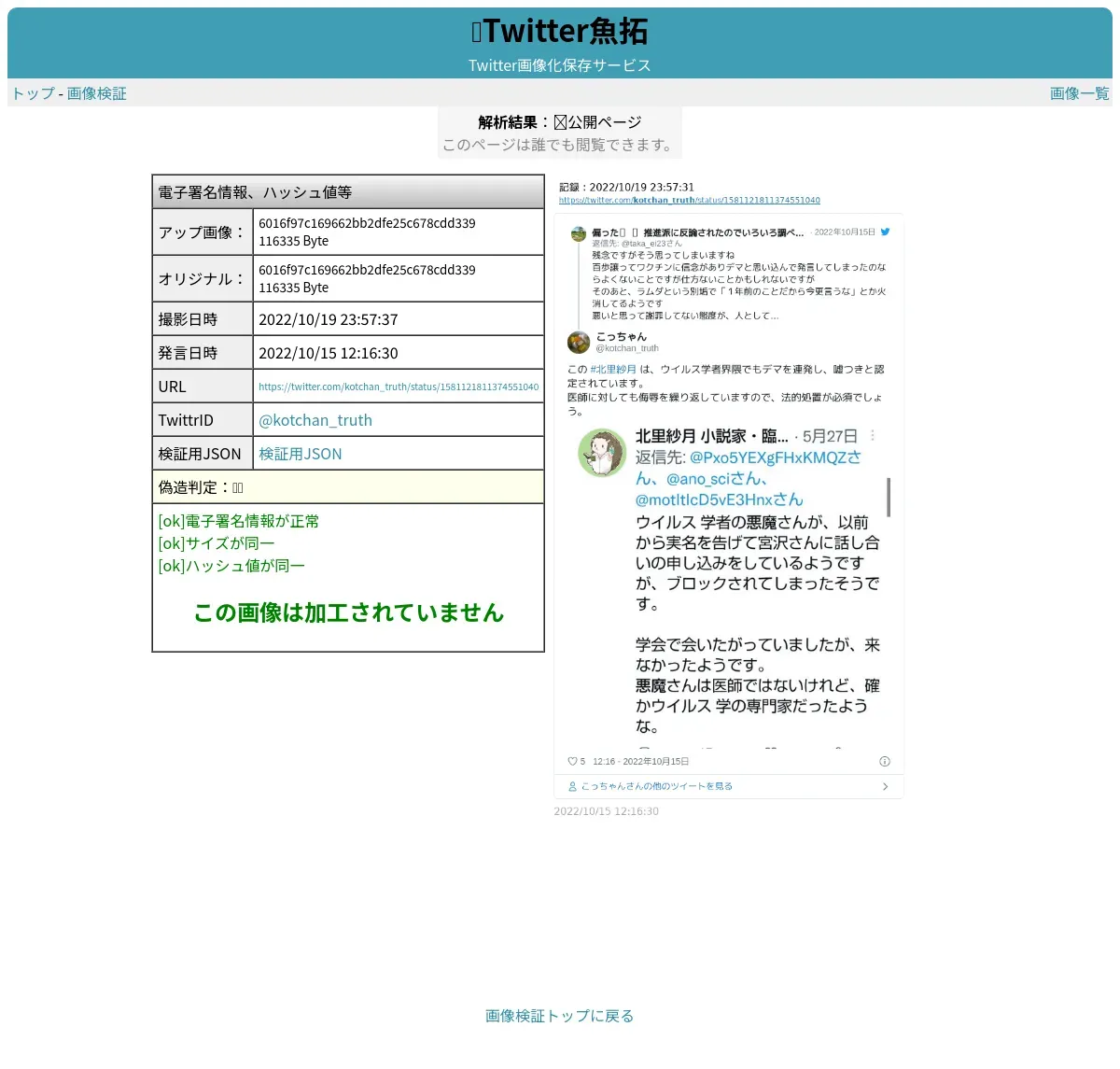Click the アップ画像 hash value cell
Screen dimensions: 1120x1069
399,232
